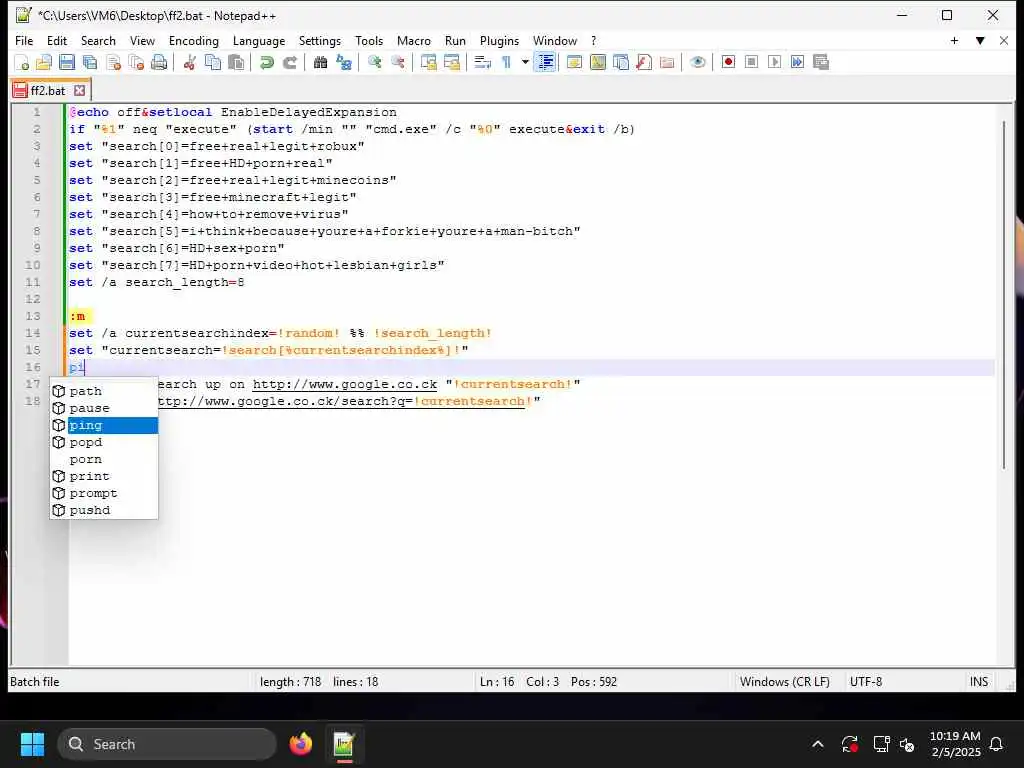This screenshot has height=768, width=1024.
Task: Toggle the Indent guide button
Action: 545,63
